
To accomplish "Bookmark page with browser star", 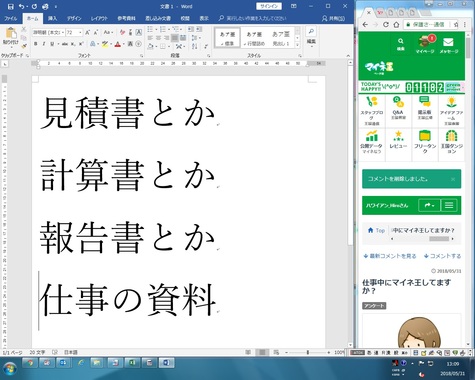I will click(456, 24).
